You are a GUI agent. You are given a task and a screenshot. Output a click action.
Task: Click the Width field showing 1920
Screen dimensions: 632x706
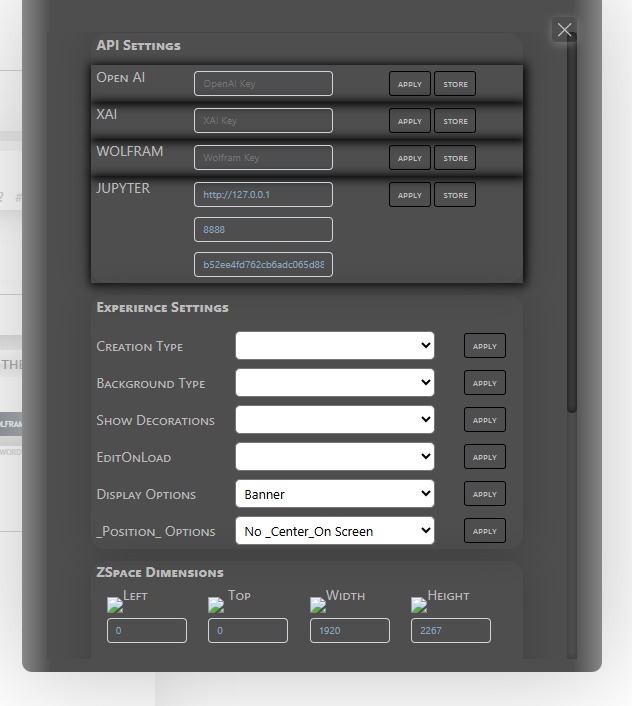click(x=349, y=631)
